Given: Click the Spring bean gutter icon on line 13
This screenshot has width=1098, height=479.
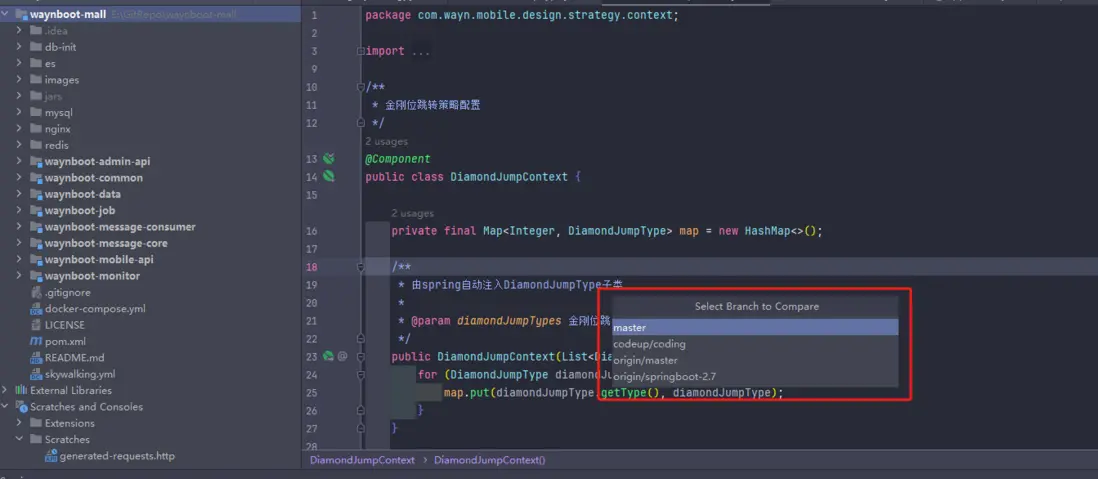Looking at the screenshot, I should pyautogui.click(x=328, y=159).
